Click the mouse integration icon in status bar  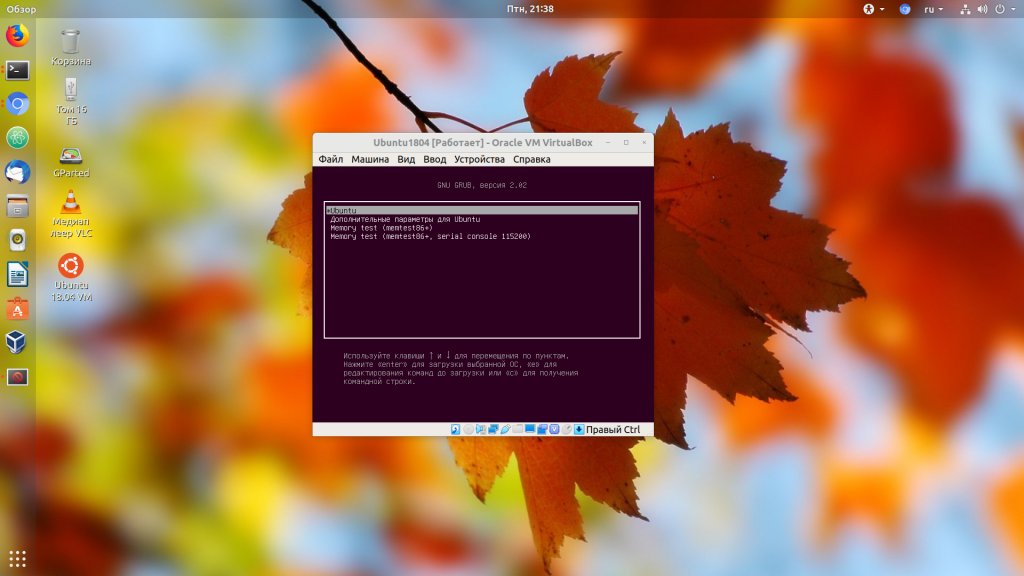pyautogui.click(x=567, y=430)
